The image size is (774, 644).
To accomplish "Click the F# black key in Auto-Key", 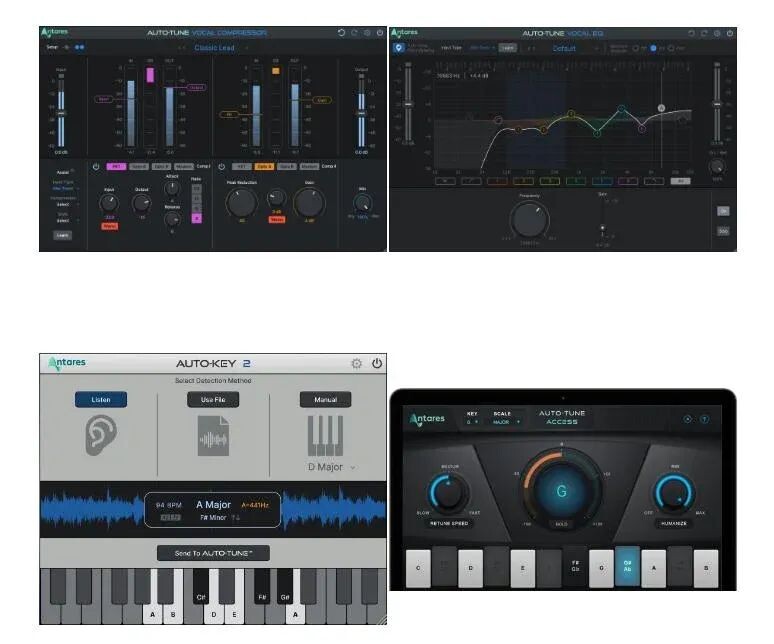I will click(262, 586).
